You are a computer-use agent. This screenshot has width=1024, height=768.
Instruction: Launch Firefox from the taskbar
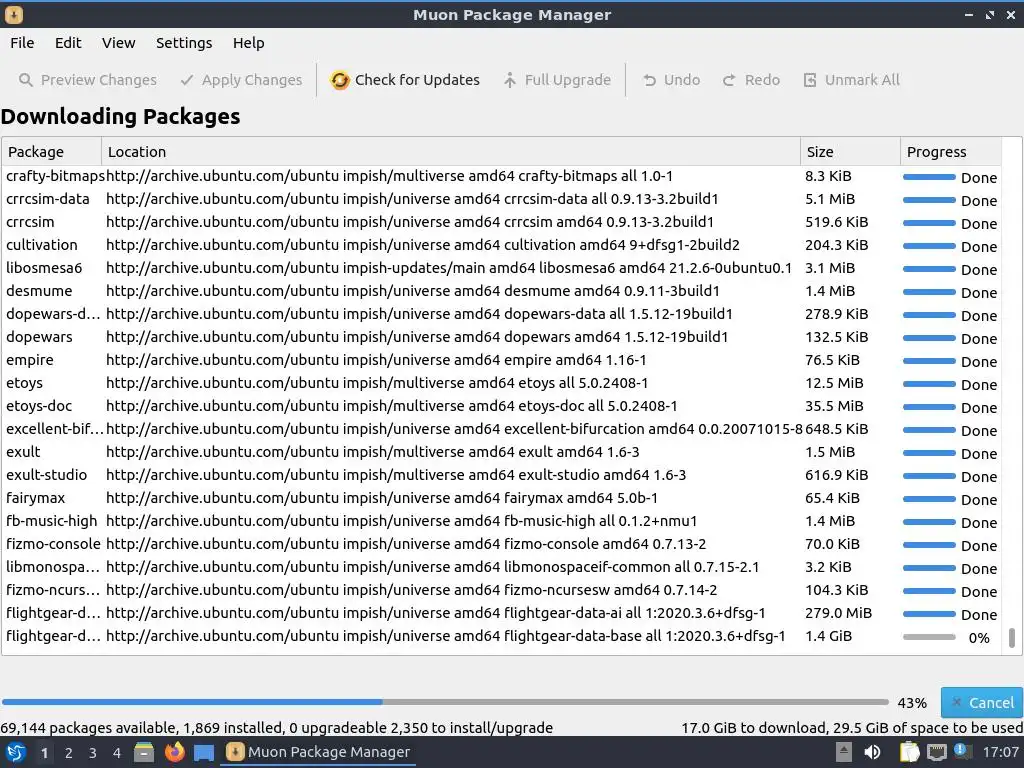[174, 753]
